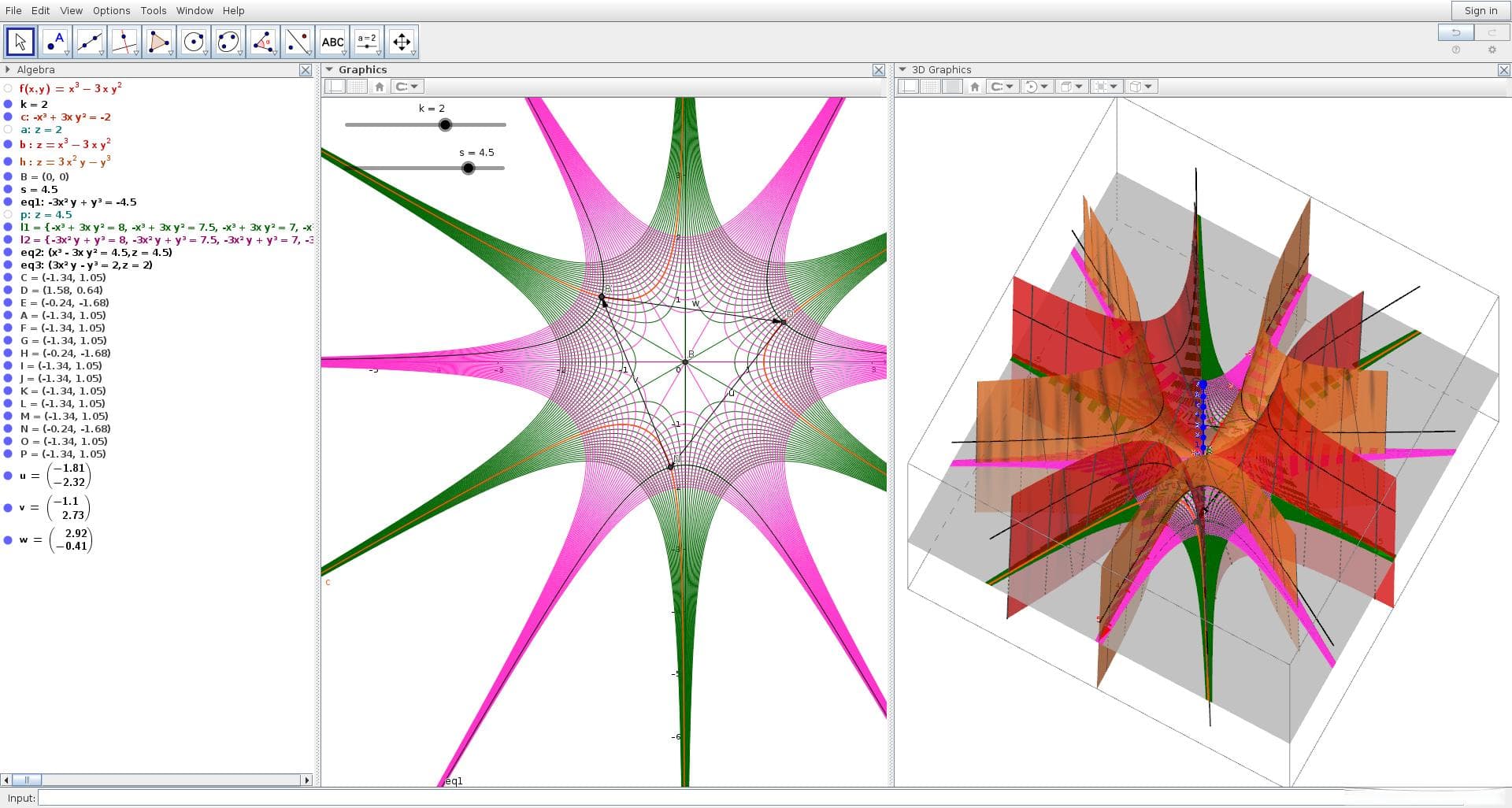
Task: Collapse the Graphics style bar triangle
Action: [329, 70]
